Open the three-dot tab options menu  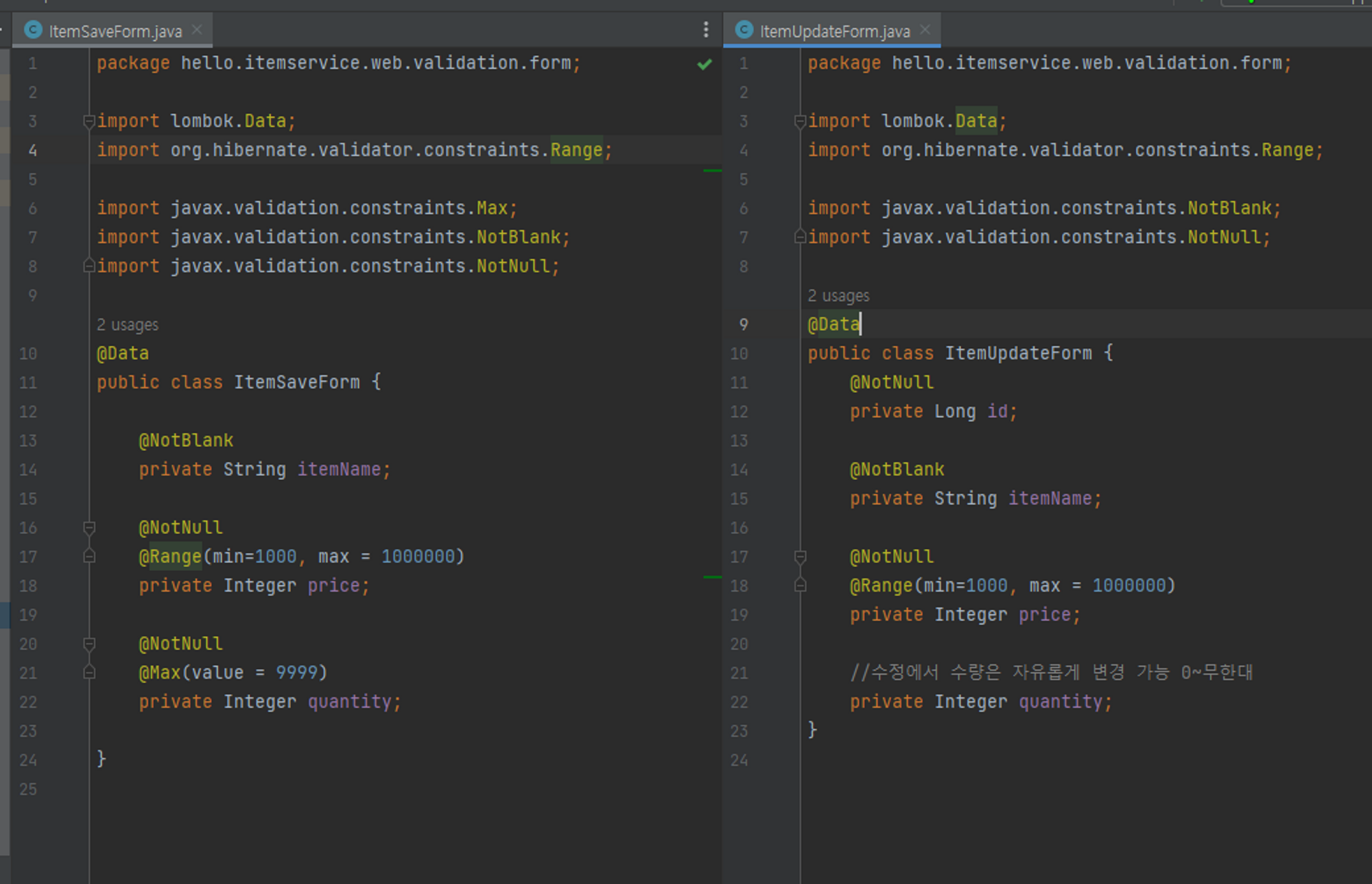(x=706, y=30)
